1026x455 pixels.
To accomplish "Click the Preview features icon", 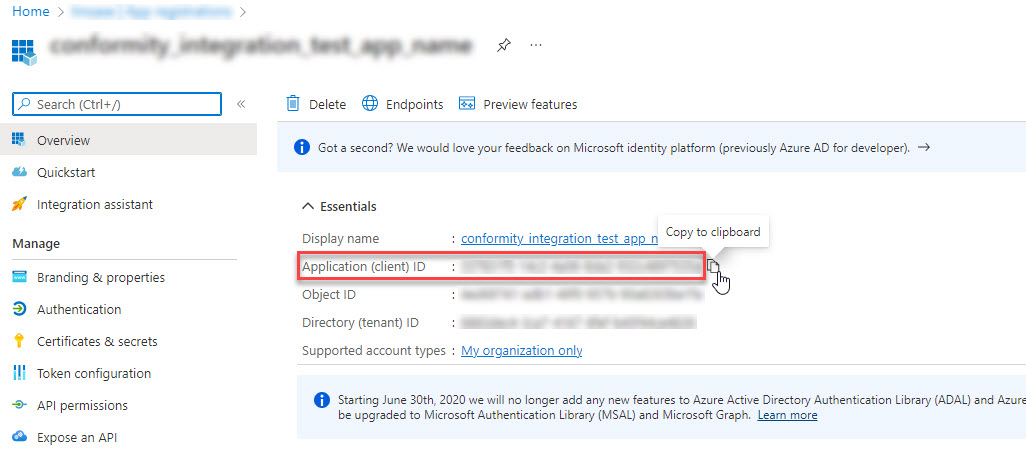I will [x=466, y=104].
